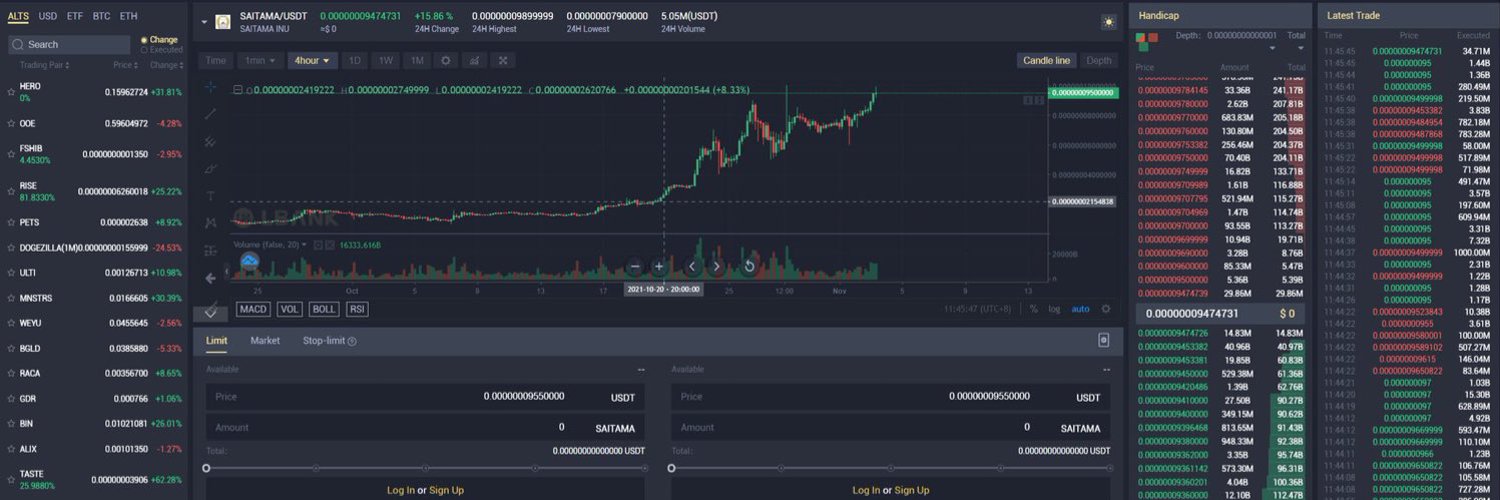Viewport: 1500px width, 500px height.
Task: Switch to USD market tab
Action: click(48, 16)
